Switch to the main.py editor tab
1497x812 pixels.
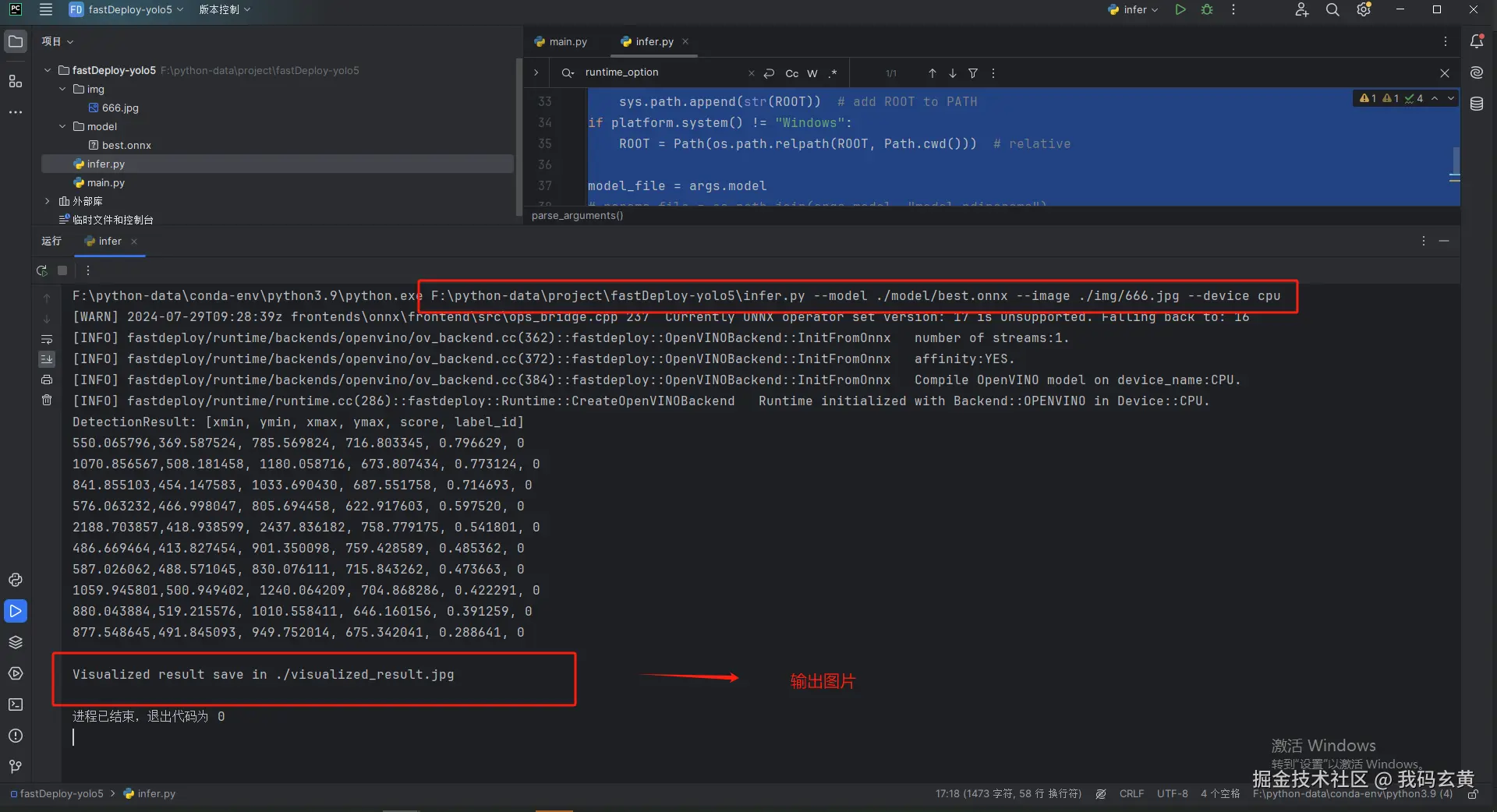(561, 41)
